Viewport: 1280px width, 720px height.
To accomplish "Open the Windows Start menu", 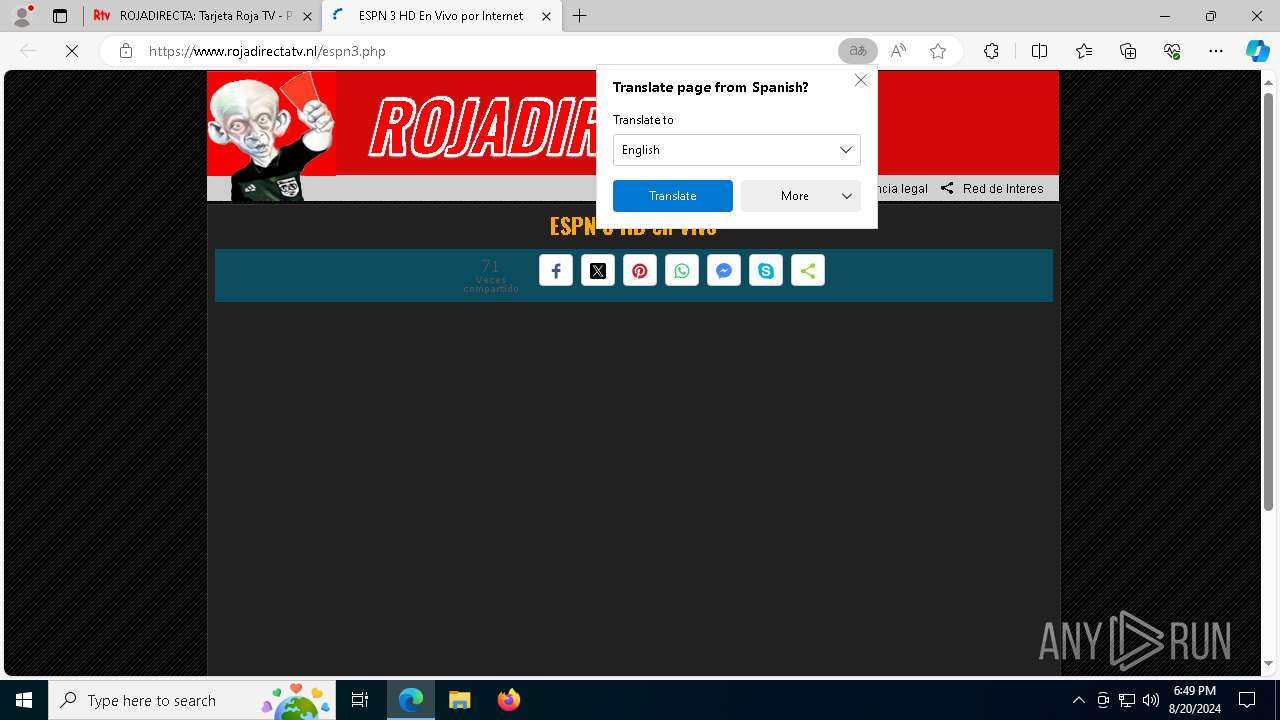I will click(x=24, y=700).
